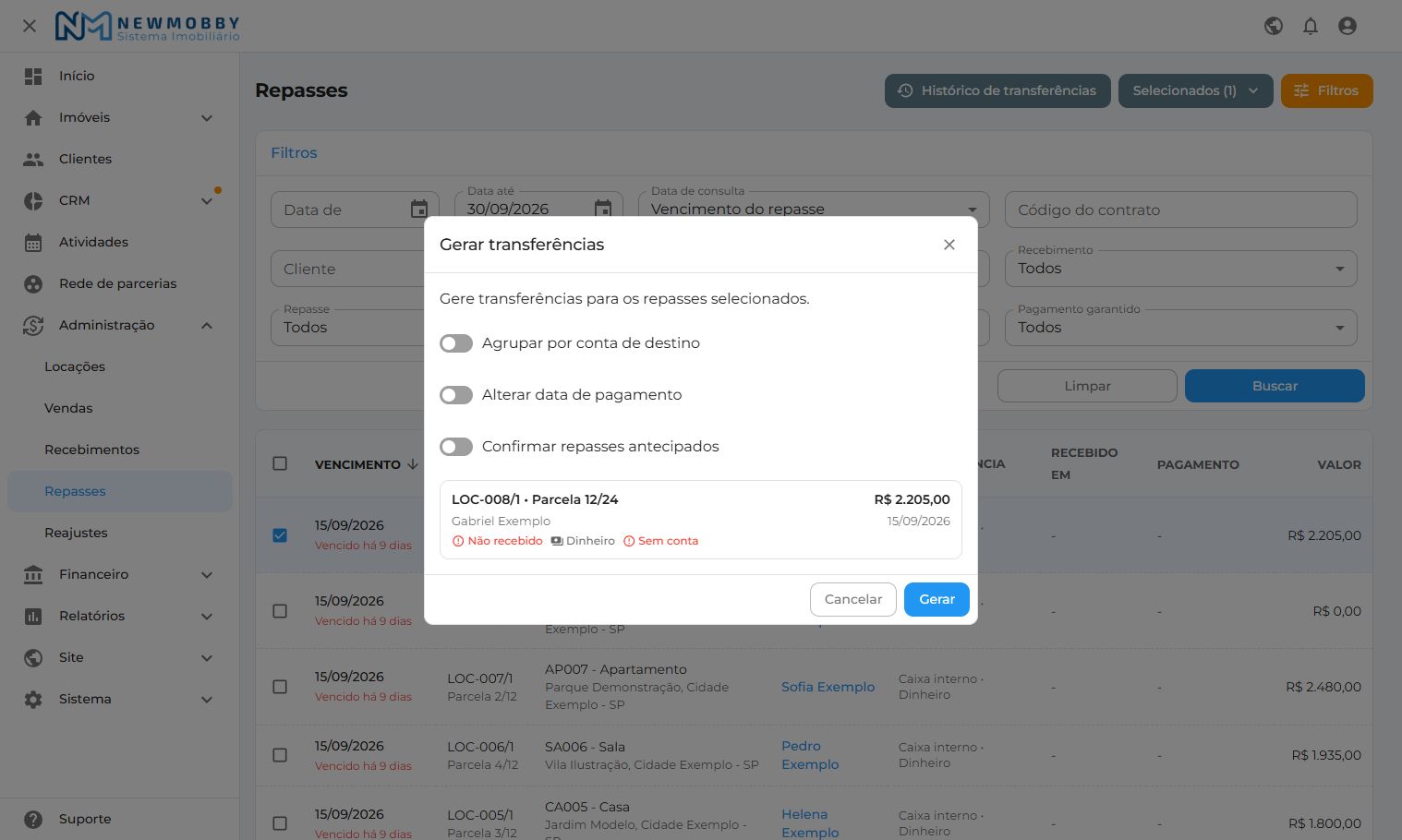The height and width of the screenshot is (840, 1402).
Task: Check the LOC-007/1 row checkbox
Action: (x=280, y=687)
